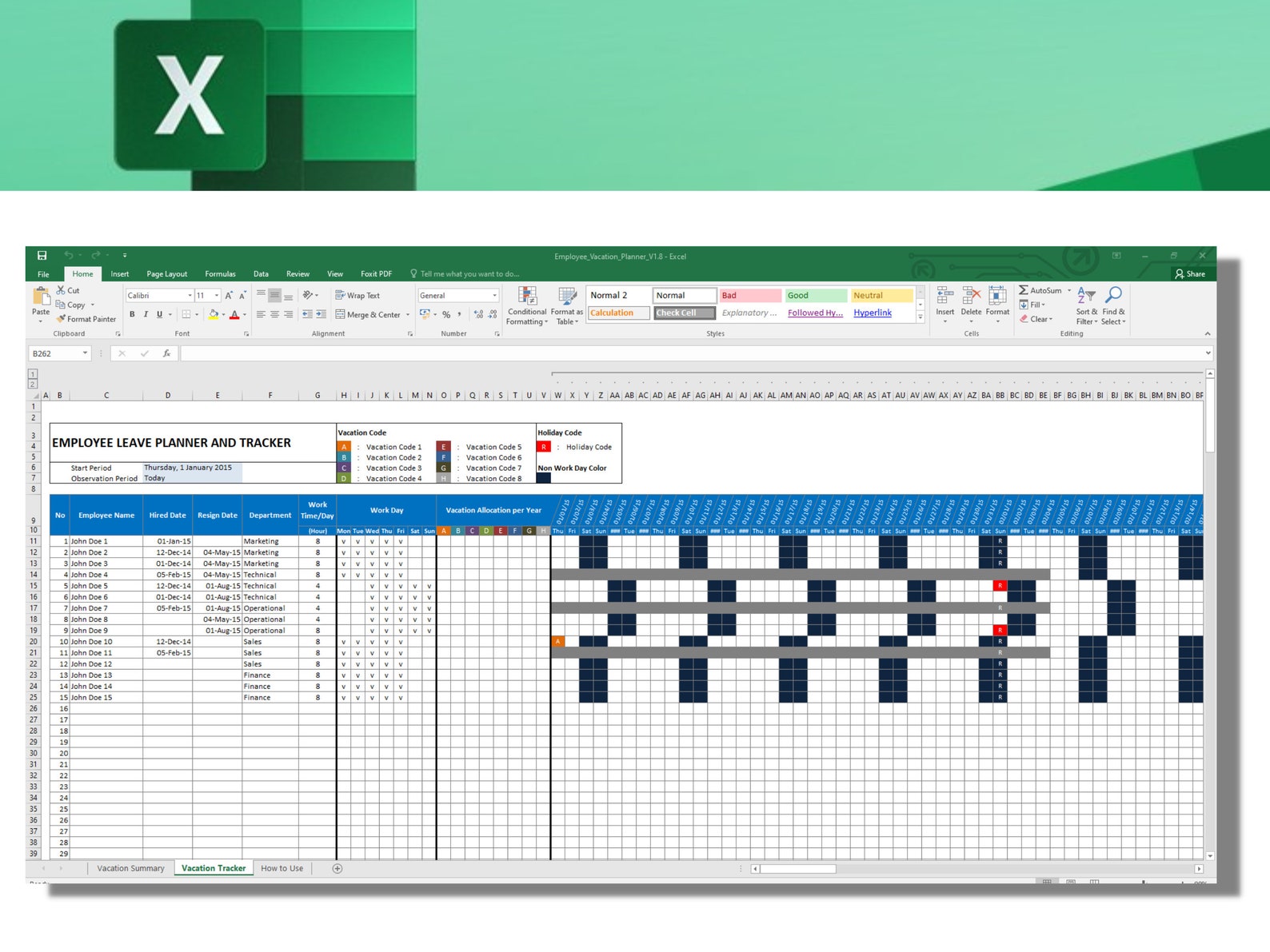Click the Orientation text angle icon

(x=308, y=295)
